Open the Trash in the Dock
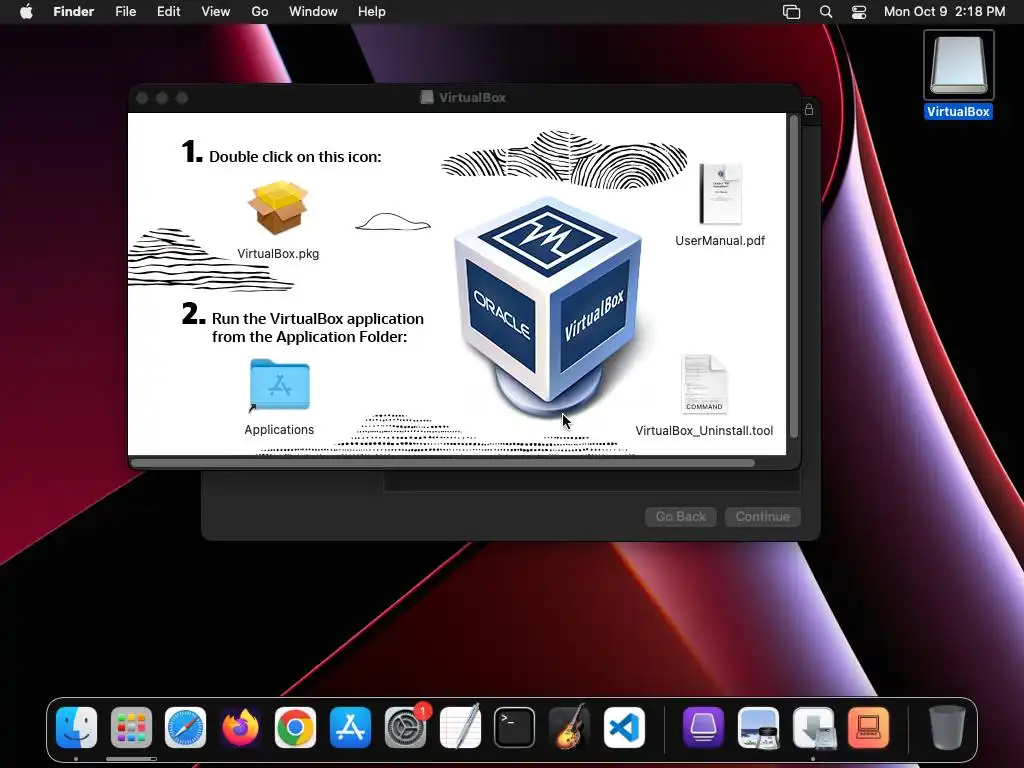The width and height of the screenshot is (1024, 768). [x=947, y=728]
